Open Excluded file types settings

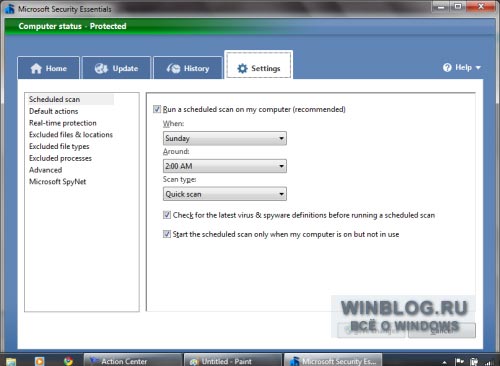tap(59, 146)
